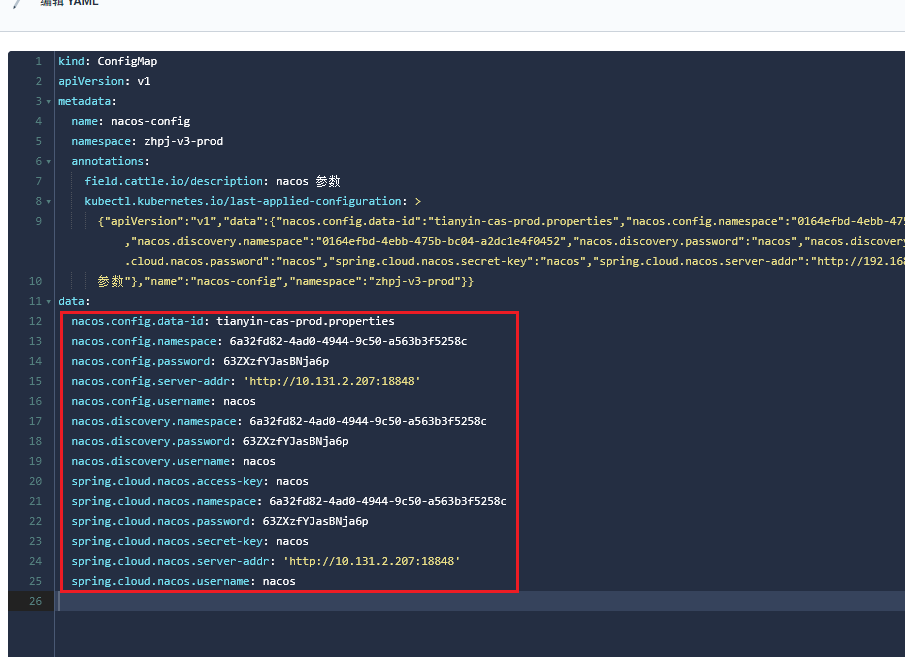Collapse the data section fold arrow
The image size is (905, 657).
(48, 302)
